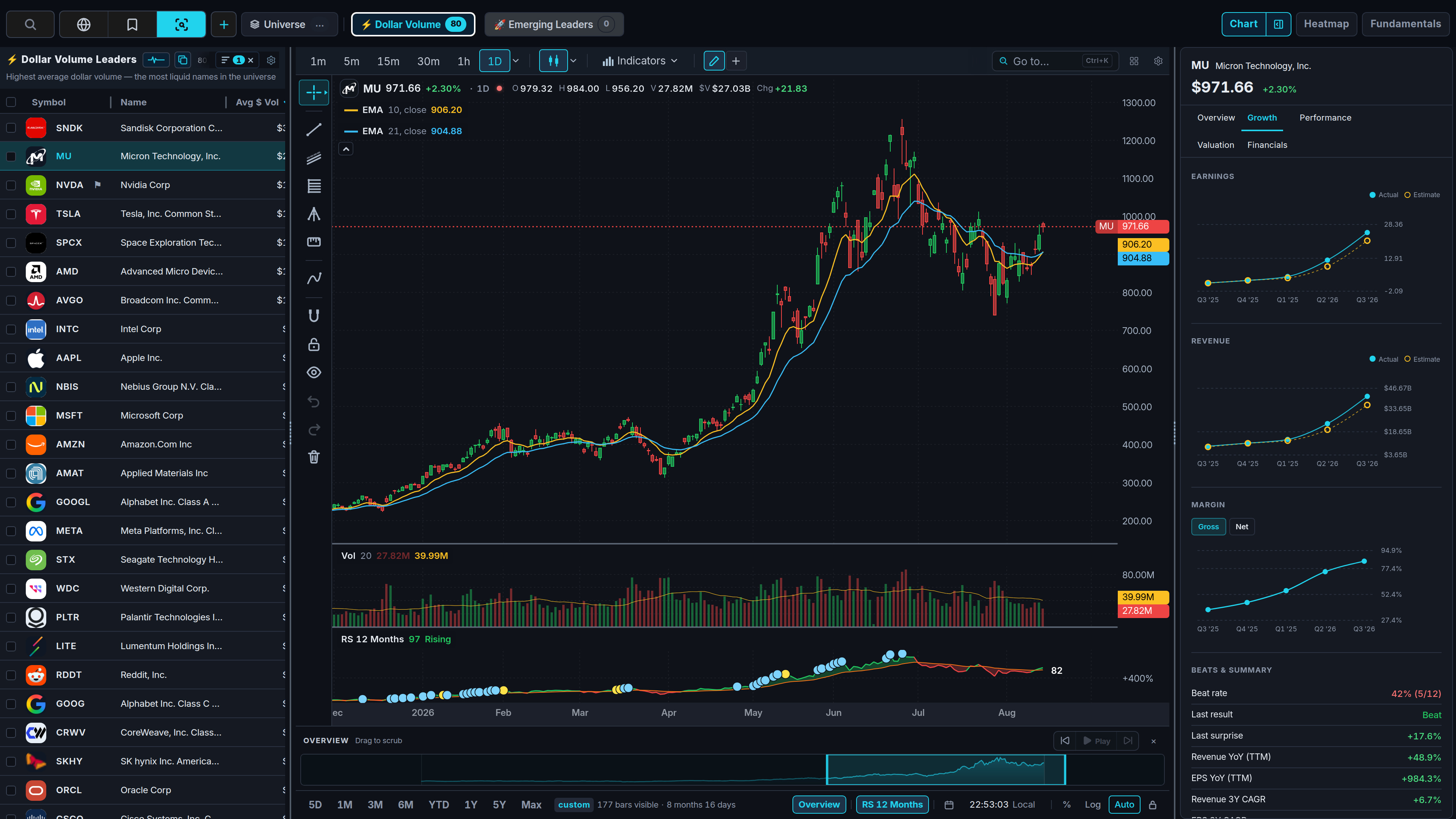The height and width of the screenshot is (819, 1456).
Task: Step replay forward one bar
Action: click(1128, 741)
